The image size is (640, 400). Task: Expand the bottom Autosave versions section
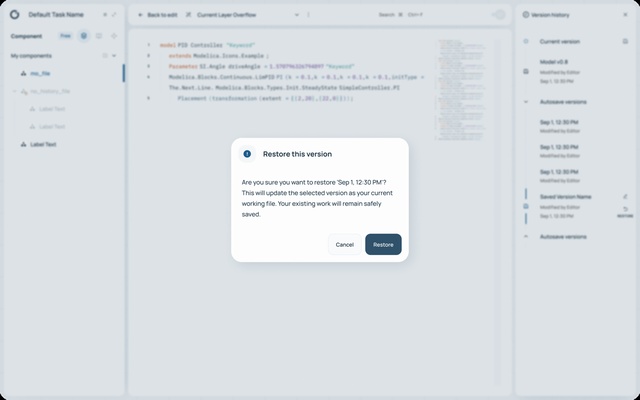click(527, 237)
